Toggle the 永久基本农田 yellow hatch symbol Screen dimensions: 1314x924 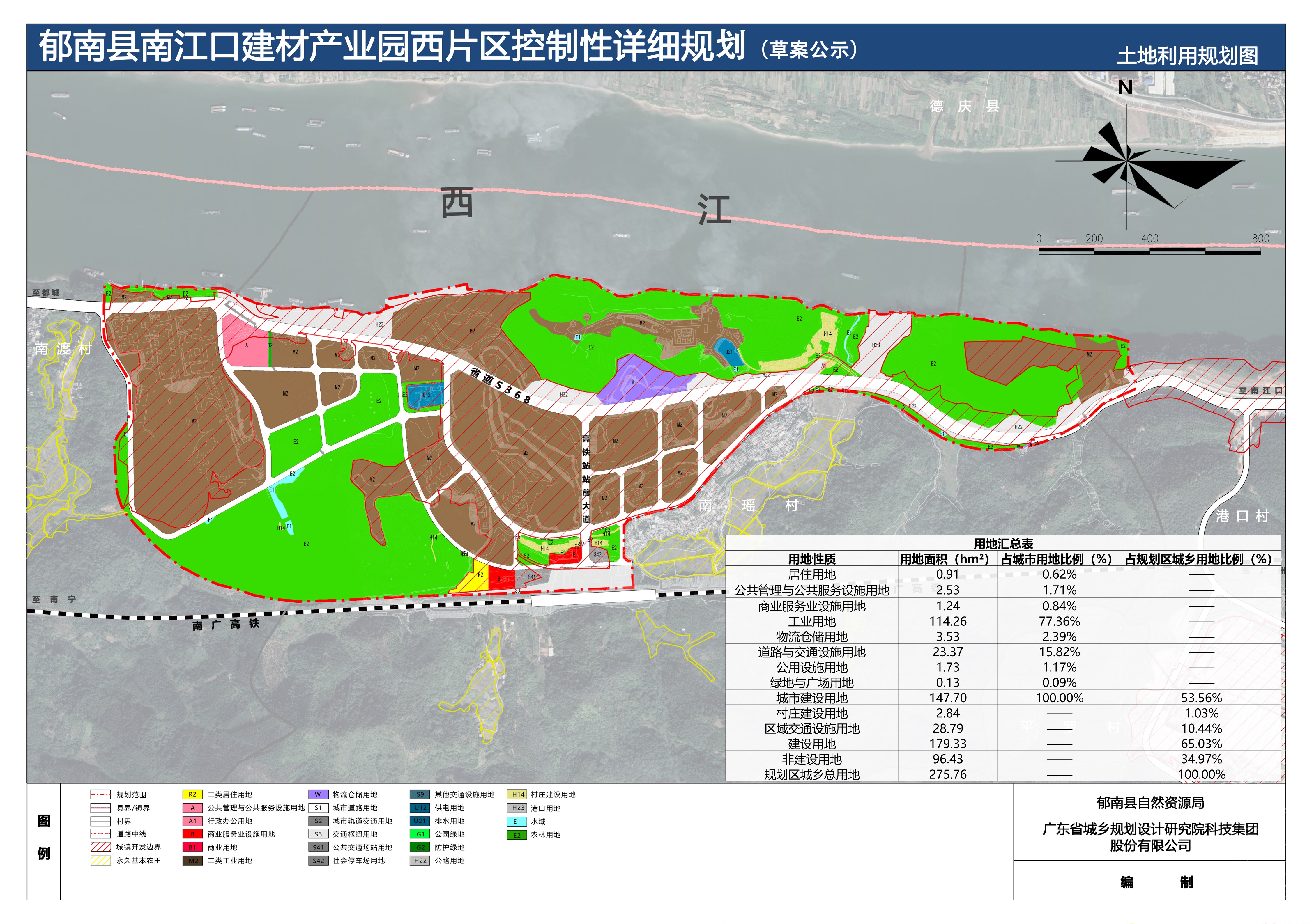(100, 861)
